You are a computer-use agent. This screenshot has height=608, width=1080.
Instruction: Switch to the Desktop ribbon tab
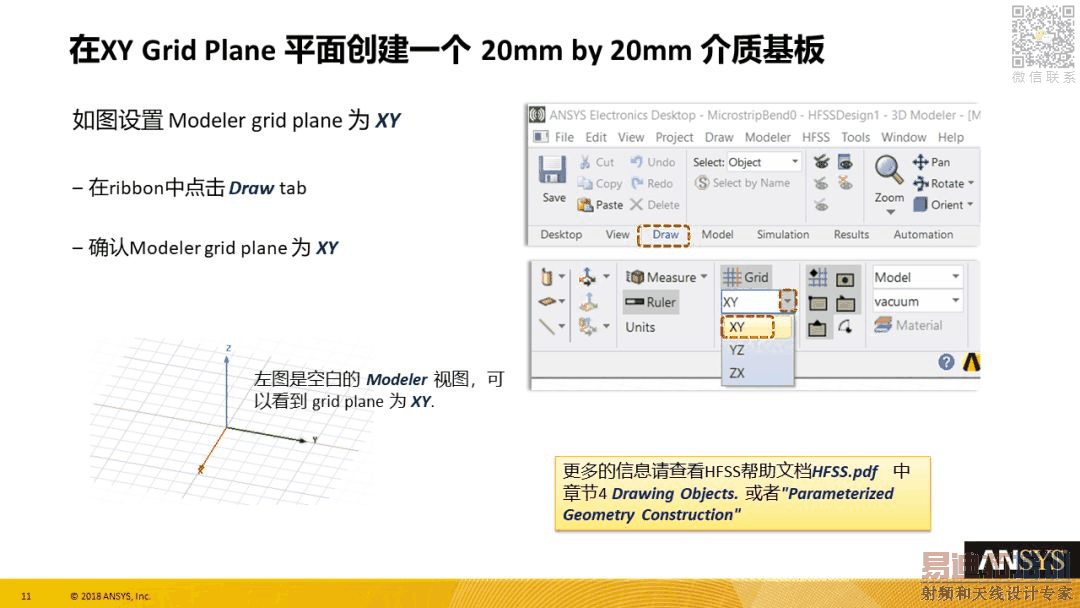(x=561, y=234)
